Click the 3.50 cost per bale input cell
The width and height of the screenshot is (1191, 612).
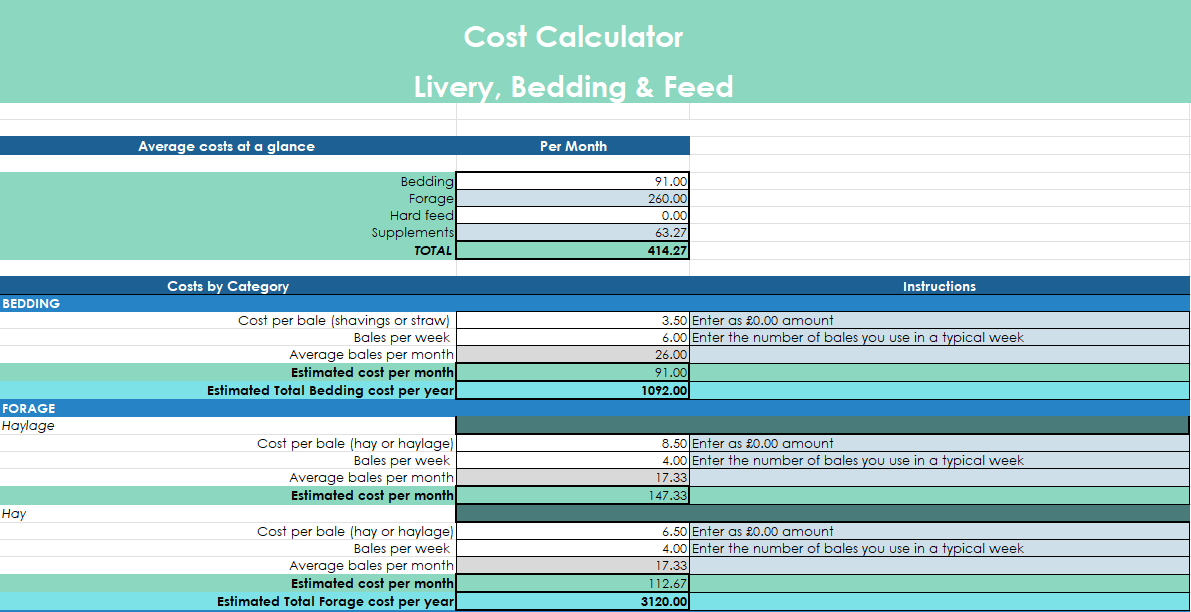573,320
